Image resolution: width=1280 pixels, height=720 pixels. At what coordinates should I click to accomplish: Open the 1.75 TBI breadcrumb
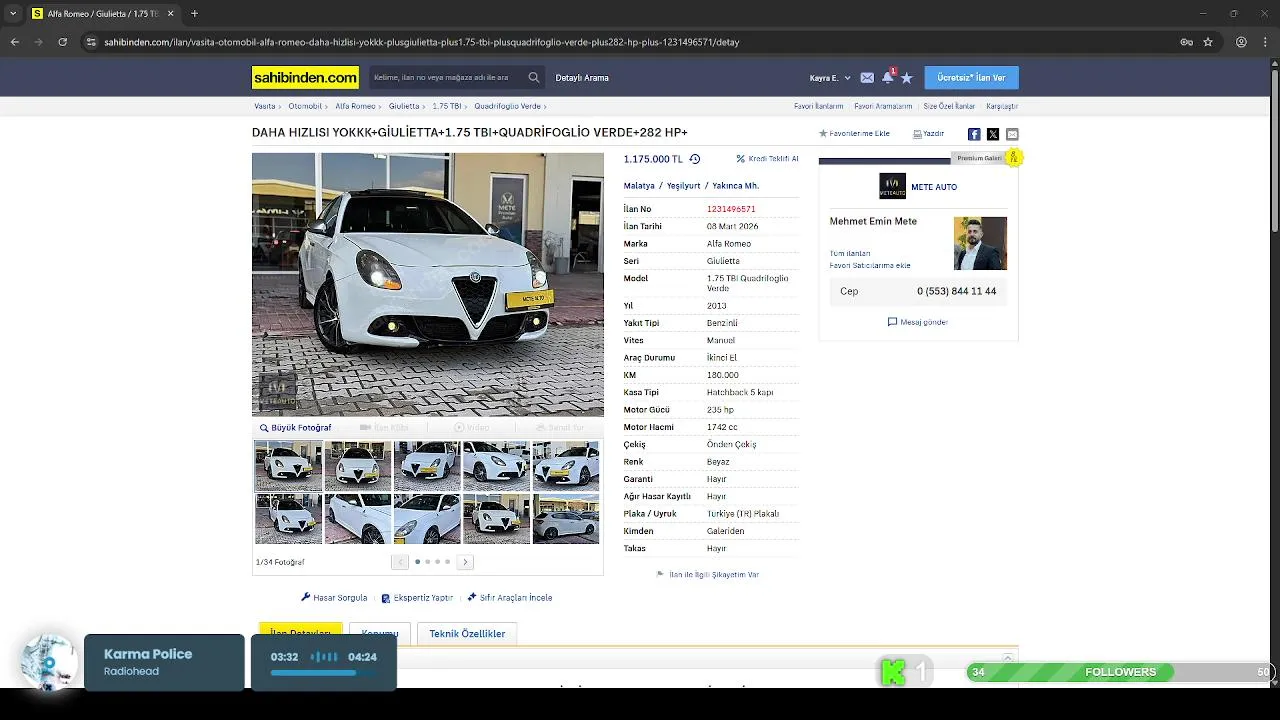point(446,106)
